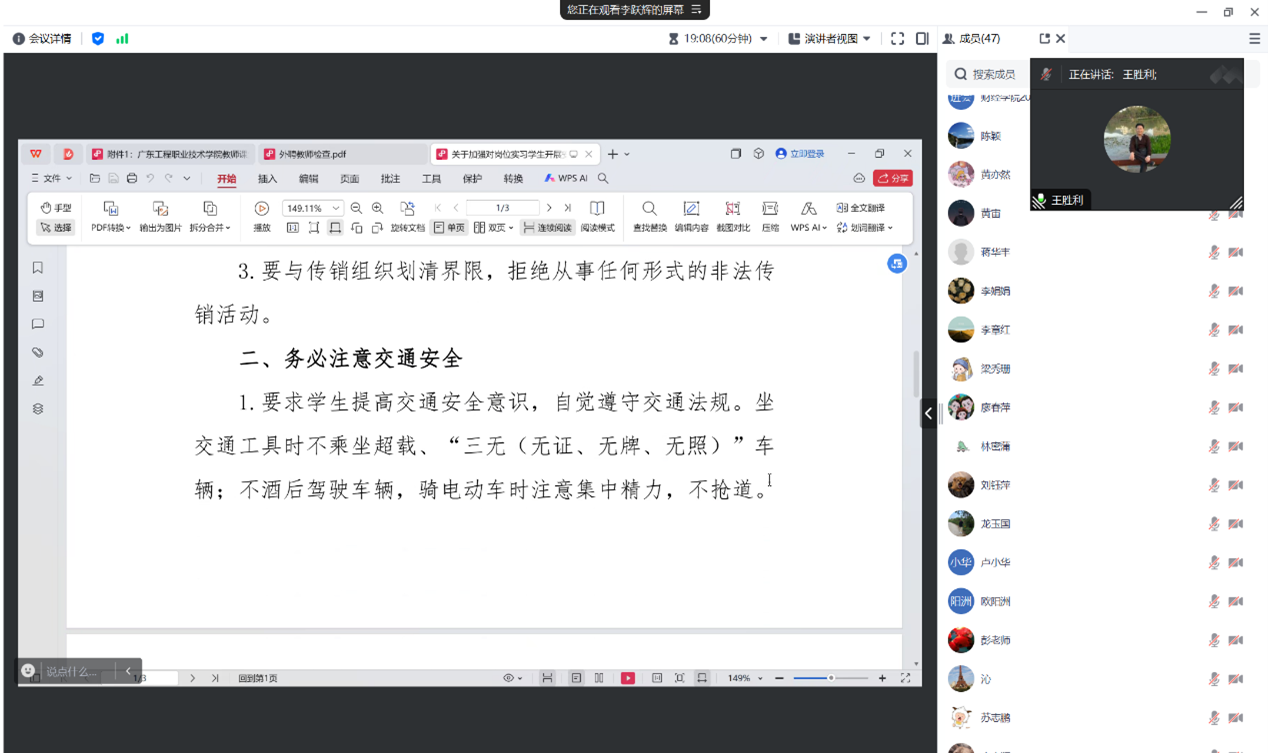Click the red 分享 share button

tap(892, 178)
